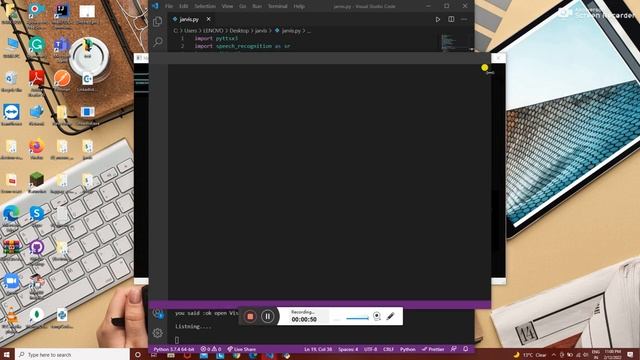
Task: Click the Ln 19, Col 38 status entry
Action: [318, 349]
